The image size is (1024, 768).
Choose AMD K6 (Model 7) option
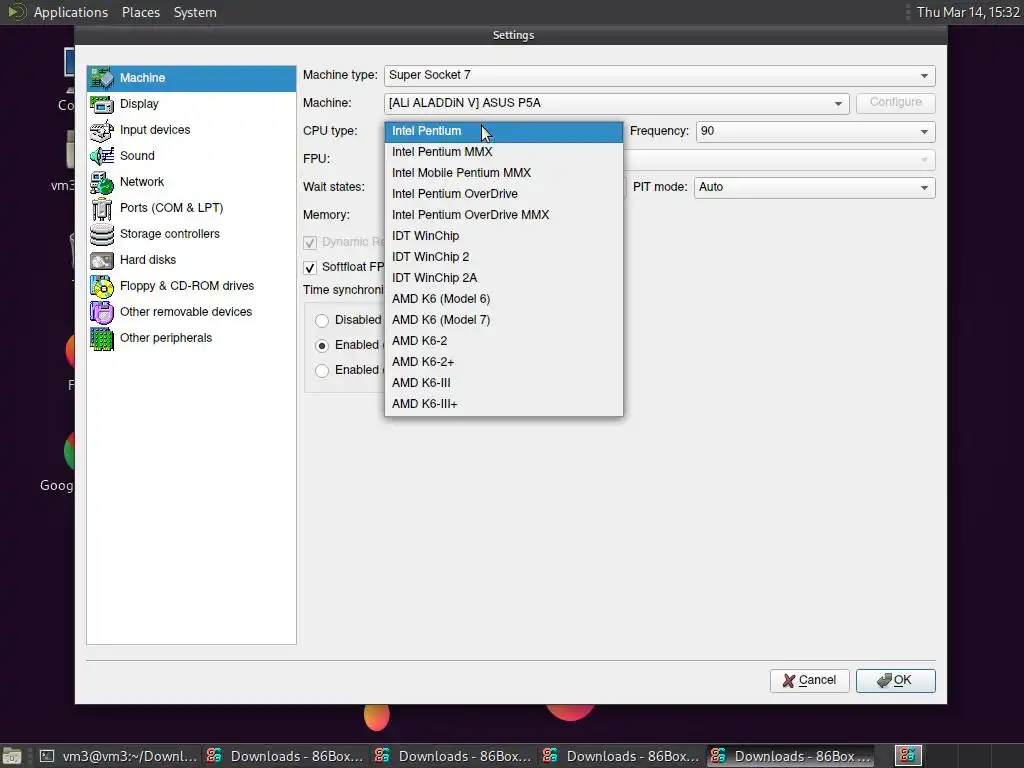(x=504, y=320)
